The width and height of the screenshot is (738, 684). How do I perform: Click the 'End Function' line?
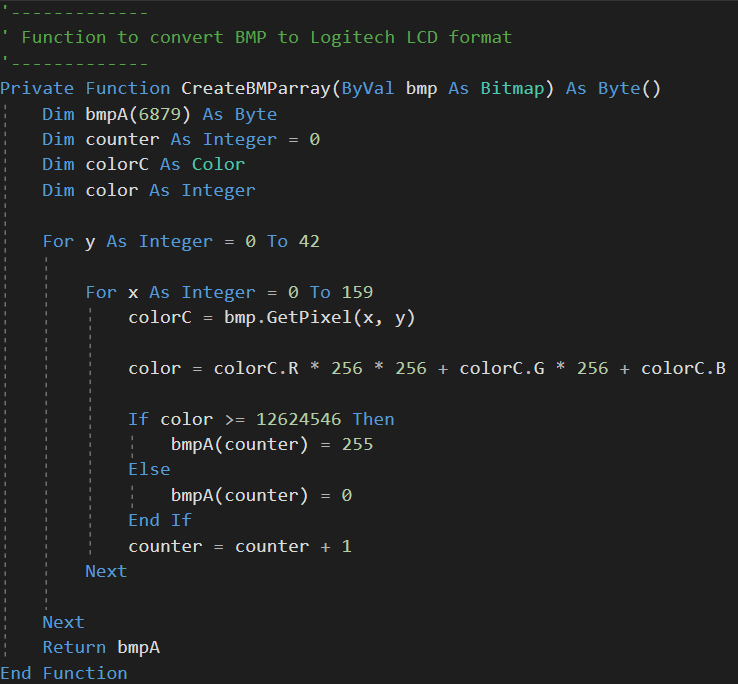pyautogui.click(x=64, y=673)
